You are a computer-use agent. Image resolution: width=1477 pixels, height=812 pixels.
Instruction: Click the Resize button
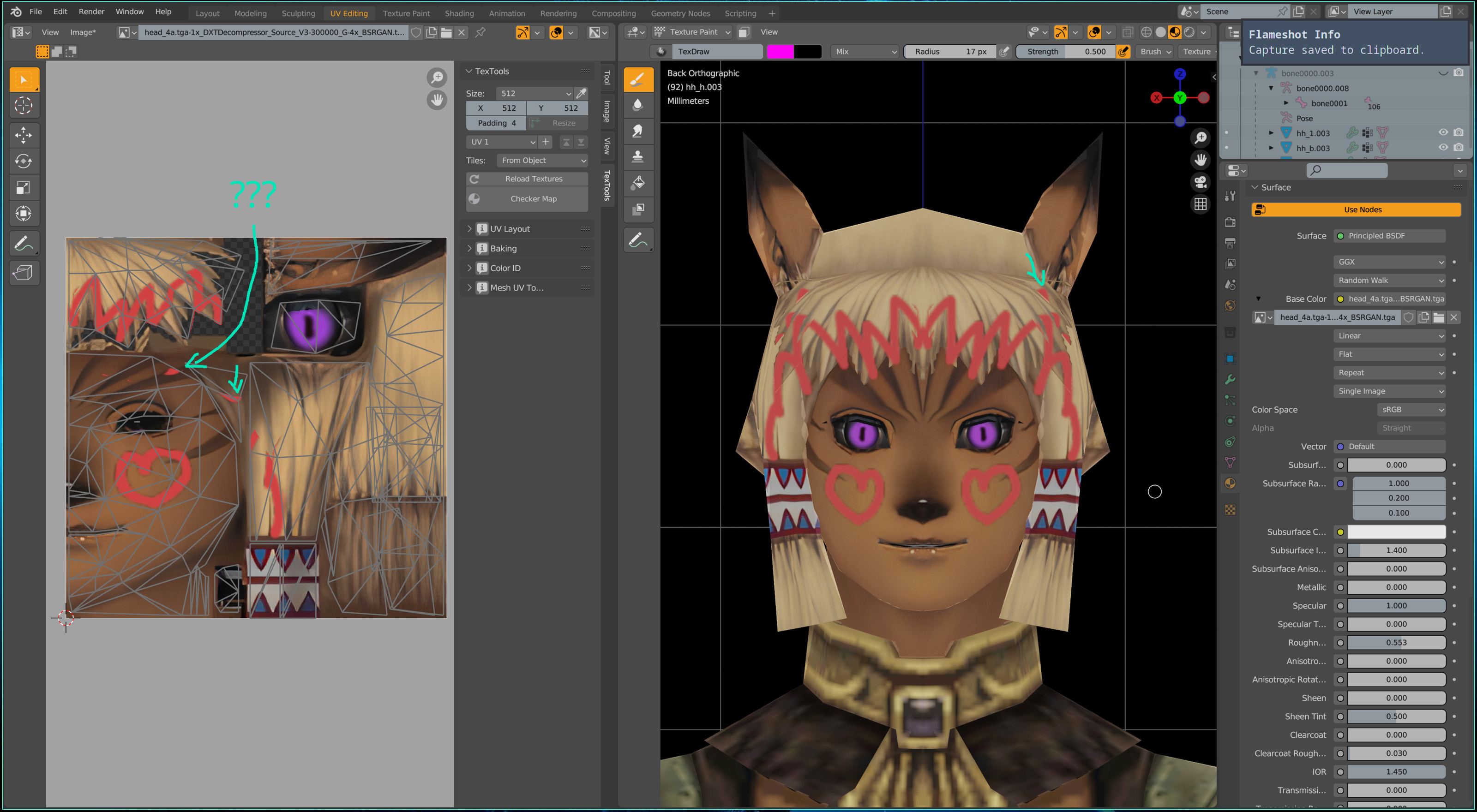pyautogui.click(x=557, y=123)
